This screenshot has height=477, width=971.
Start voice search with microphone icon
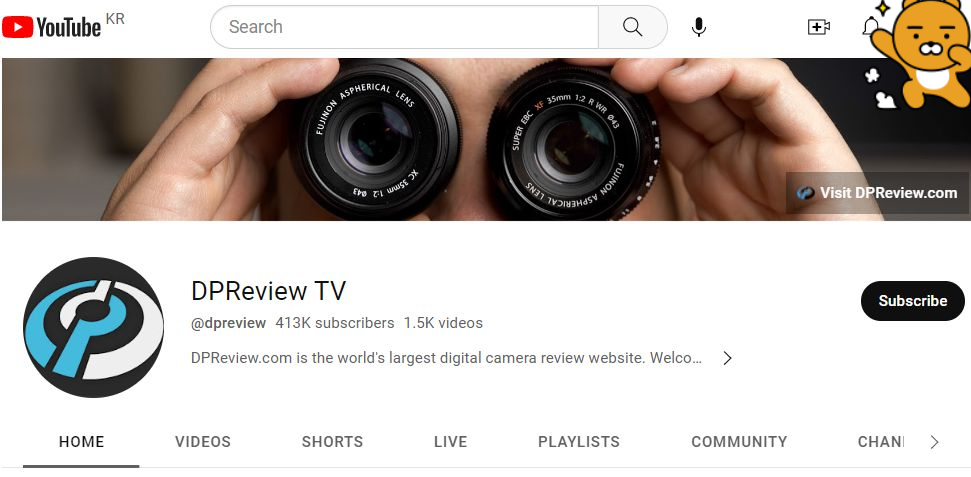coord(699,27)
